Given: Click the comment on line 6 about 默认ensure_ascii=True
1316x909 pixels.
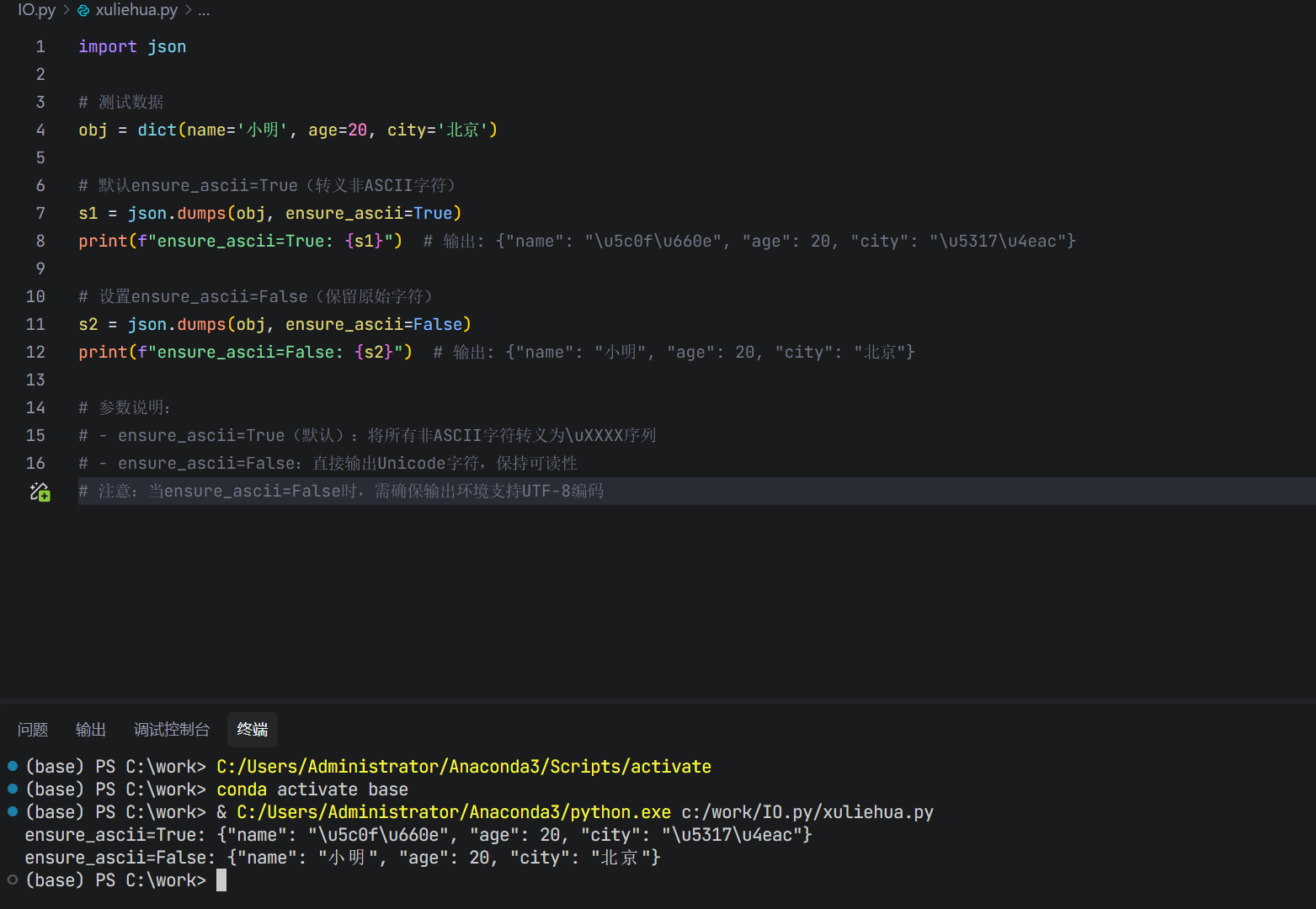Looking at the screenshot, I should (268, 186).
